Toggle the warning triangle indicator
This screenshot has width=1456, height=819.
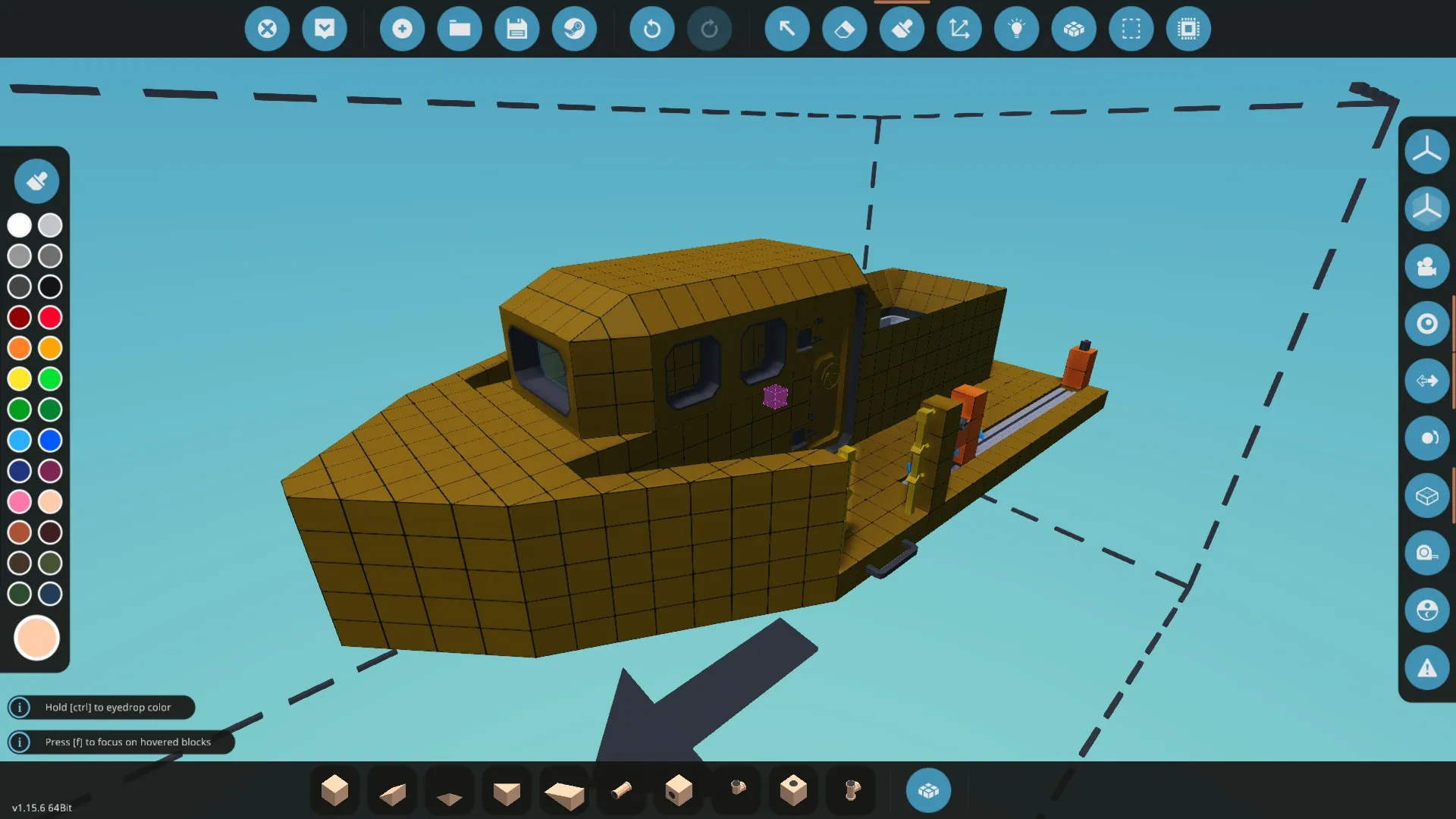[x=1426, y=668]
